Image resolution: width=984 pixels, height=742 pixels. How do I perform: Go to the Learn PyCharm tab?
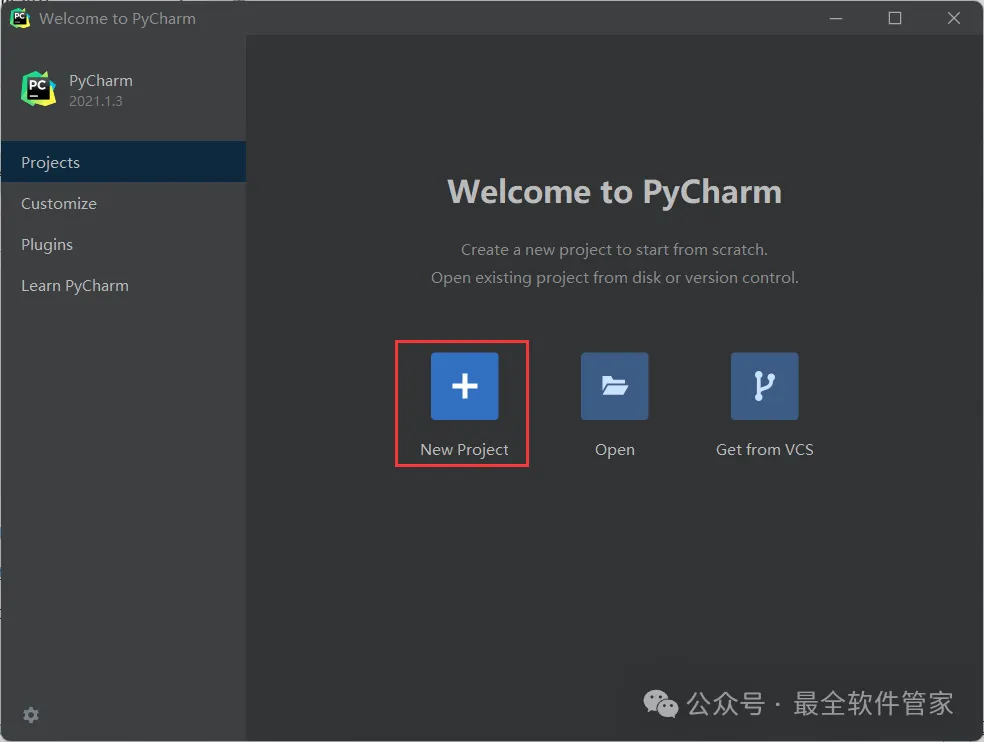(124, 286)
